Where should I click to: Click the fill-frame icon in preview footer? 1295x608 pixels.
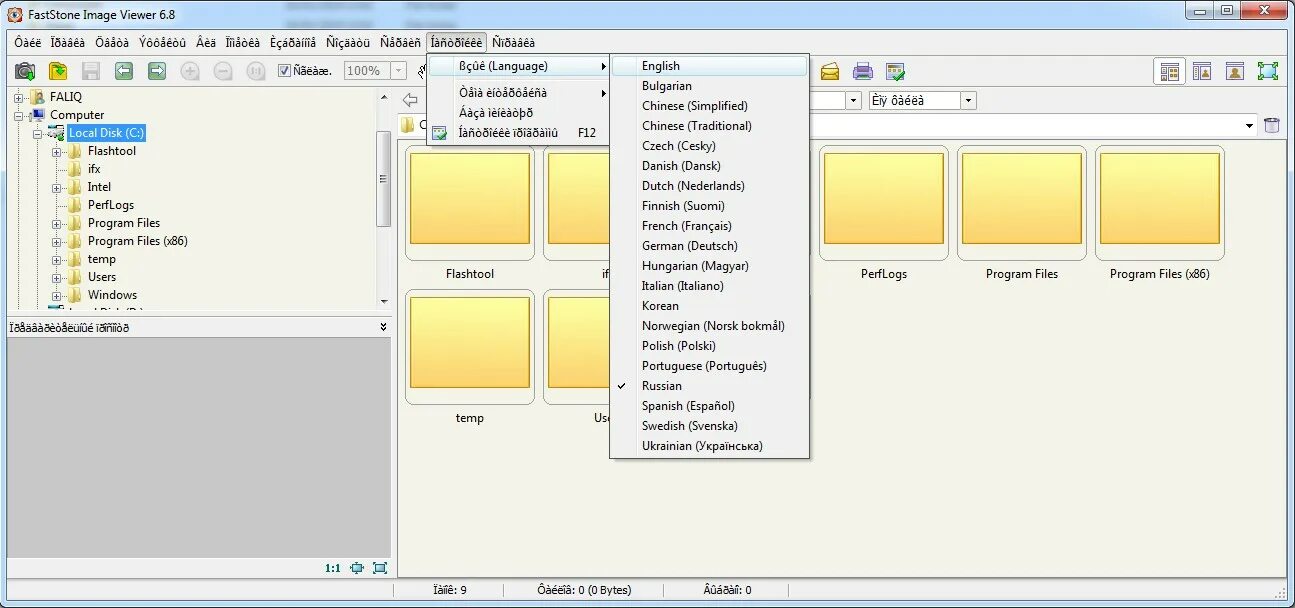click(x=380, y=568)
